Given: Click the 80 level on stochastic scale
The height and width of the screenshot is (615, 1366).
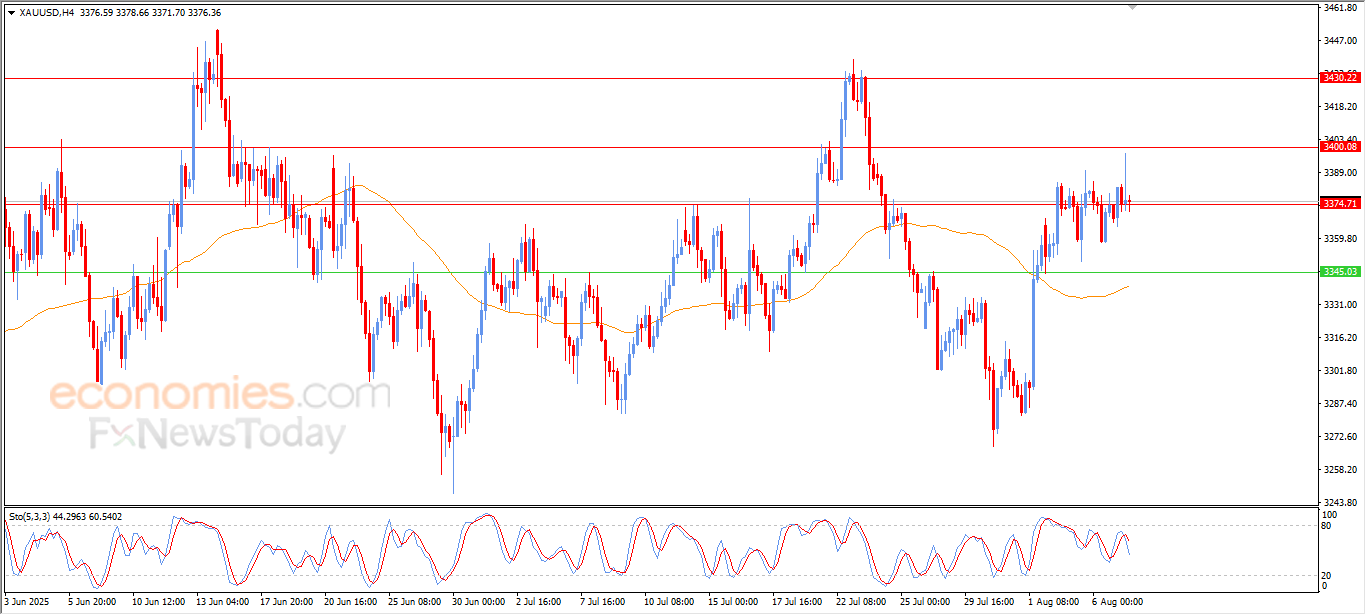Looking at the screenshot, I should pos(1328,524).
